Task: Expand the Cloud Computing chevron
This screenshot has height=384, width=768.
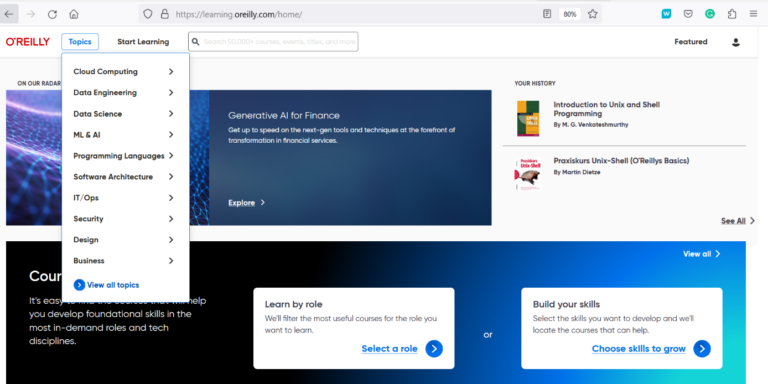Action: [171, 72]
